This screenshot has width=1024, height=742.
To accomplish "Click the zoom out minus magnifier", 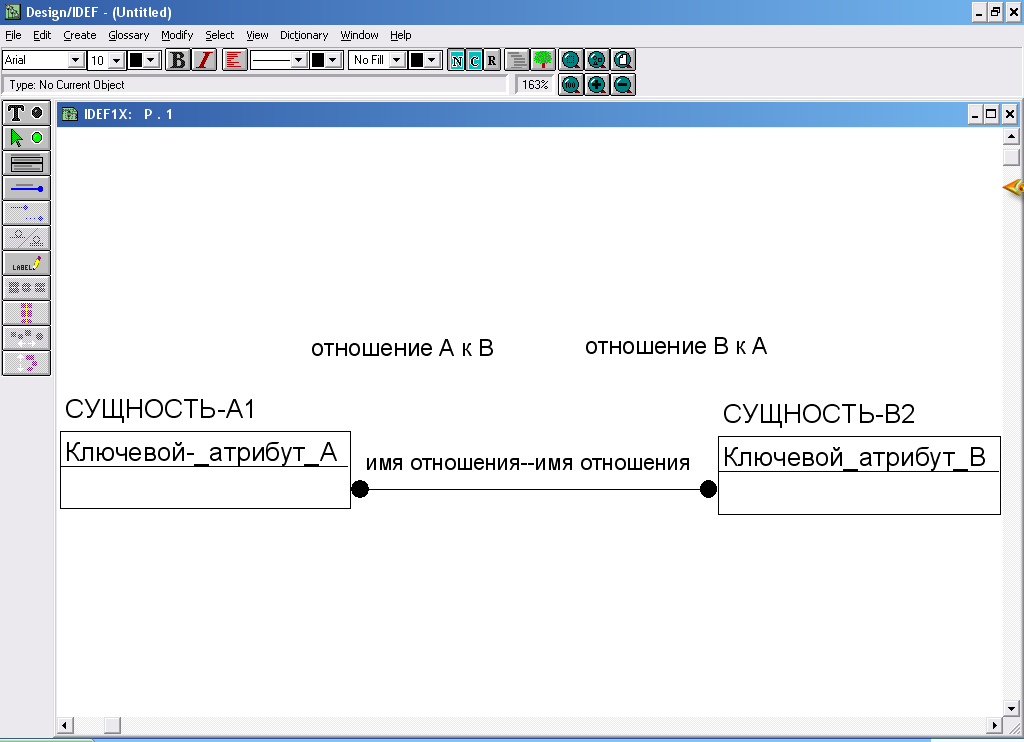I will point(623,84).
